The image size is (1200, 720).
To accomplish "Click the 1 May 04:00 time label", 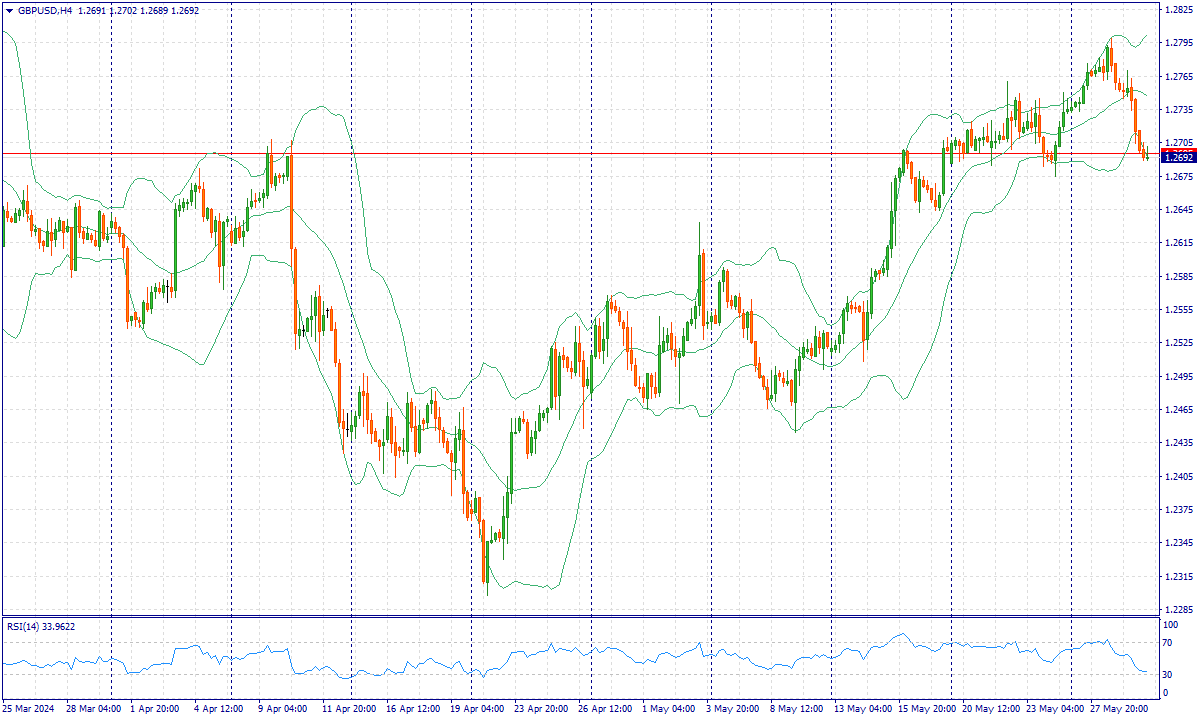I will point(668,708).
